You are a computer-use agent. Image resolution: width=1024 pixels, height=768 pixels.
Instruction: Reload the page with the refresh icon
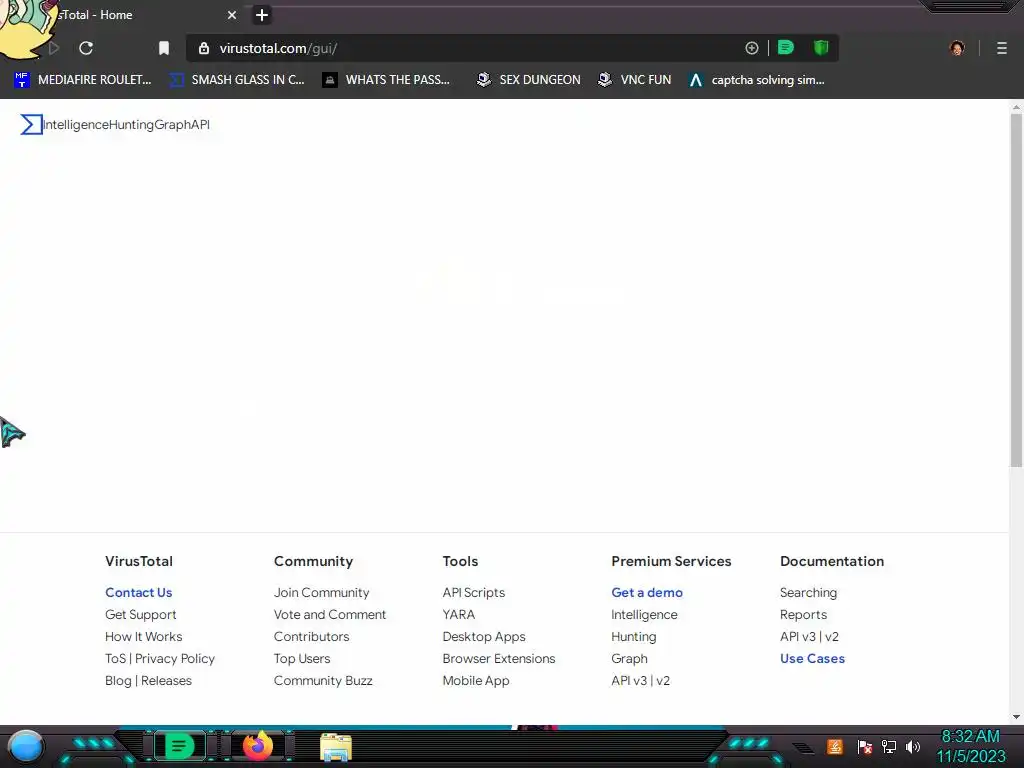(x=86, y=48)
